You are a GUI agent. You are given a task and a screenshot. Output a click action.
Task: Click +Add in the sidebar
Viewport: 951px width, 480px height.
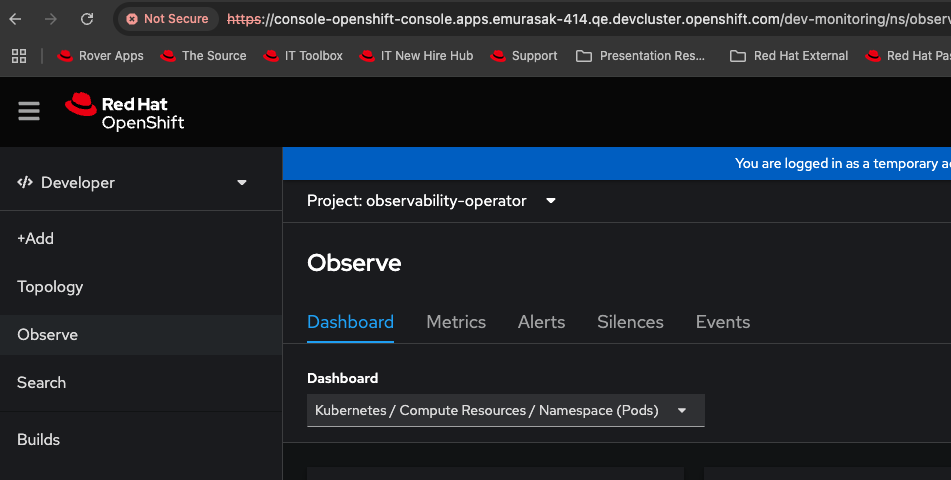click(x=36, y=239)
